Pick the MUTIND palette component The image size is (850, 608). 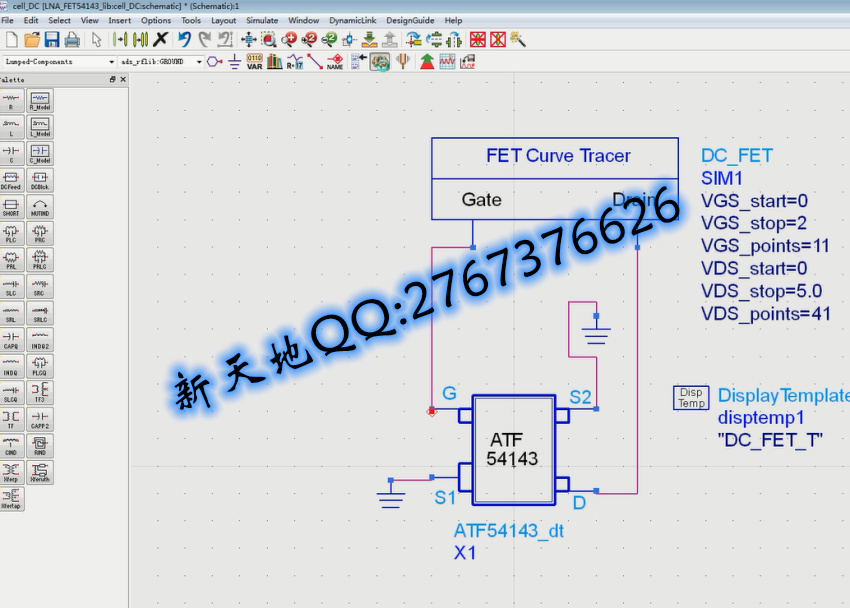[x=40, y=207]
